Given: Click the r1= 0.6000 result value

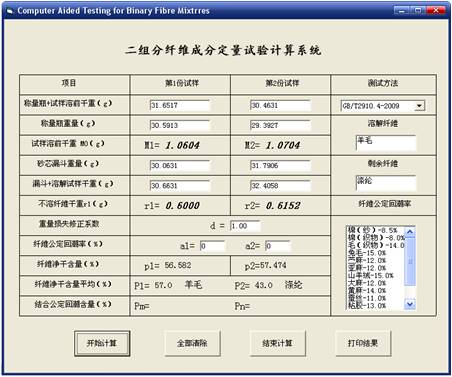Looking at the screenshot, I should pos(172,206).
